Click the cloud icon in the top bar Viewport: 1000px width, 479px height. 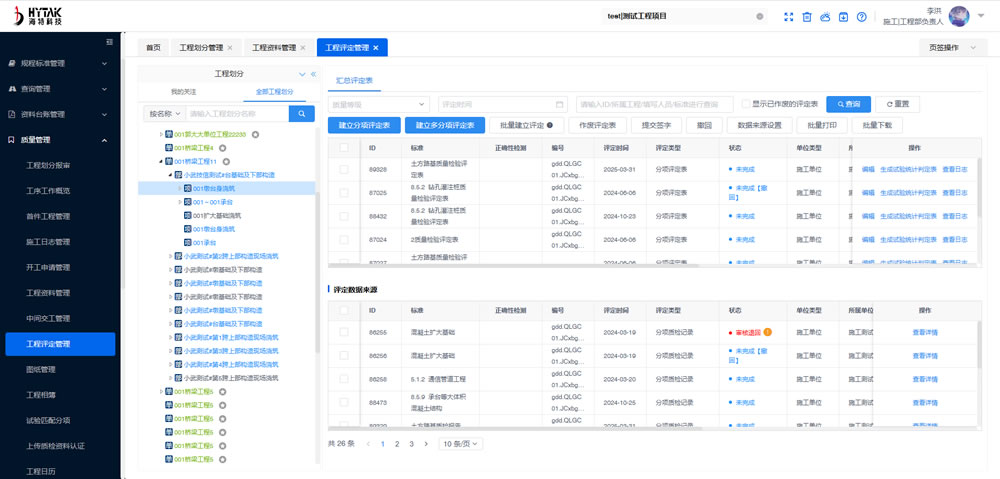[825, 17]
